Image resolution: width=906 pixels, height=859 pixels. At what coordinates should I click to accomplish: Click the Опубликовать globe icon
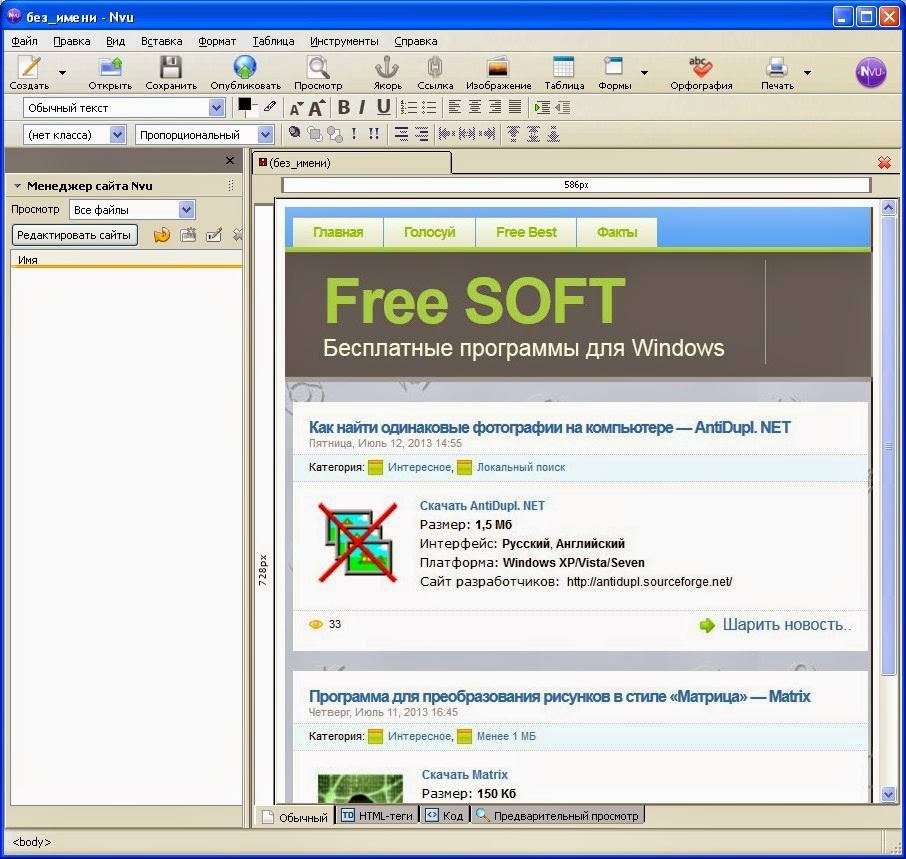pos(245,68)
